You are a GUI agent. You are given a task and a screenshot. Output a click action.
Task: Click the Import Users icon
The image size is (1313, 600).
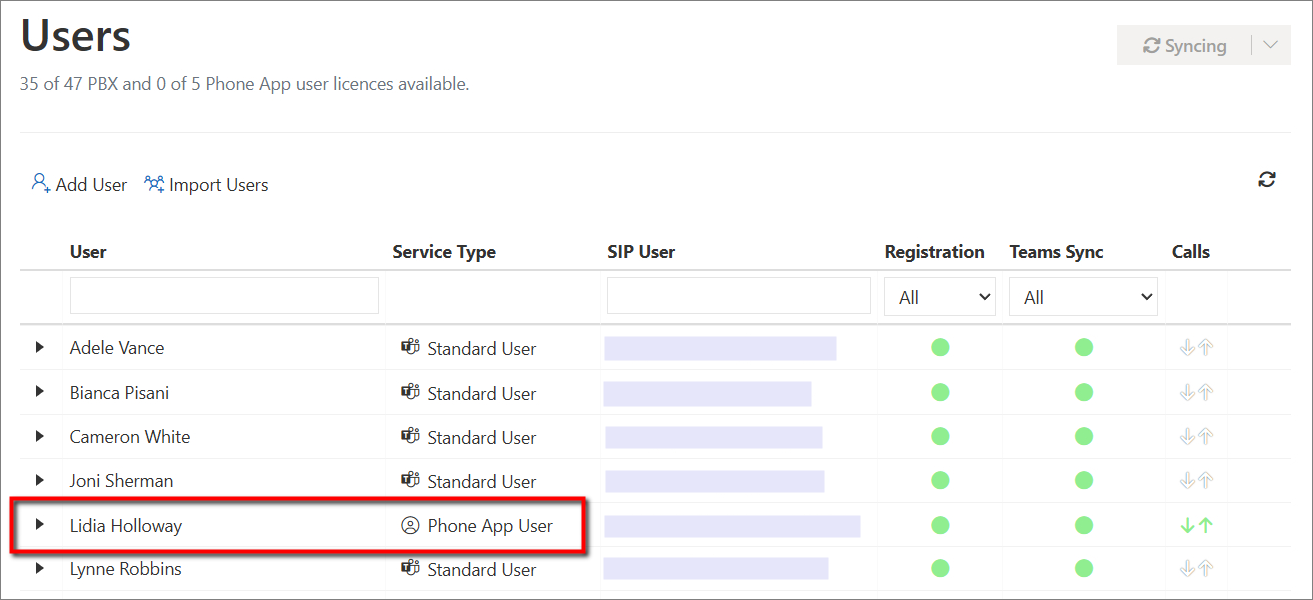pyautogui.click(x=154, y=184)
